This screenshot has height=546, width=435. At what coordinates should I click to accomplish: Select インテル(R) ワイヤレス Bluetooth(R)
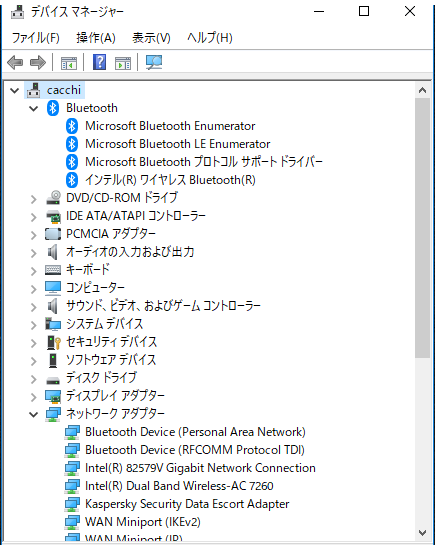(x=170, y=180)
